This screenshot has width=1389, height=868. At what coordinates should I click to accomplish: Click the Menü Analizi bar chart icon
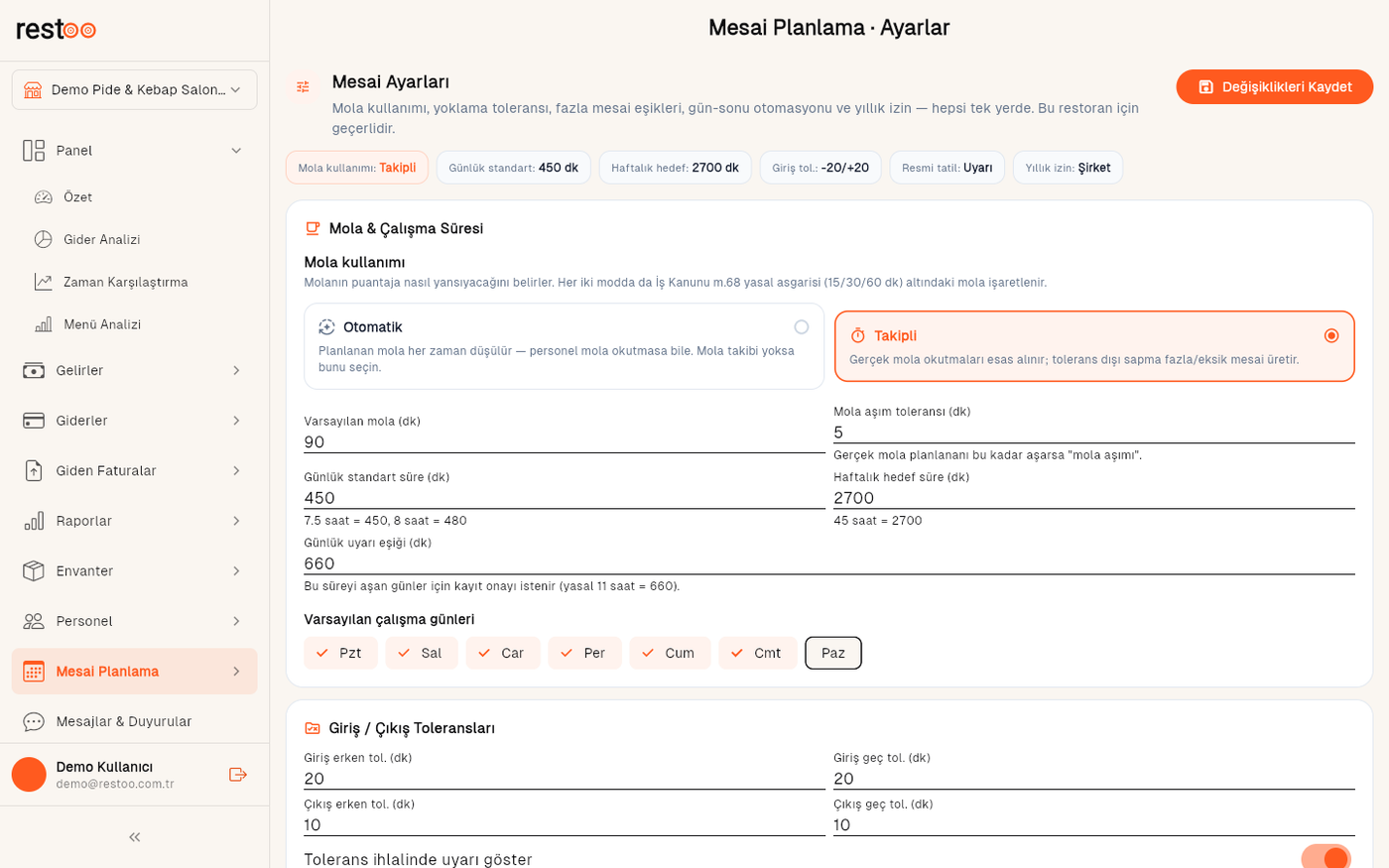click(x=44, y=324)
